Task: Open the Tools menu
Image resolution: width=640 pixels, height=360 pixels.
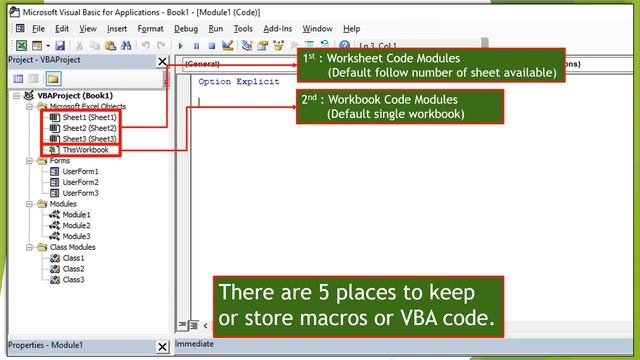Action: 243,29
